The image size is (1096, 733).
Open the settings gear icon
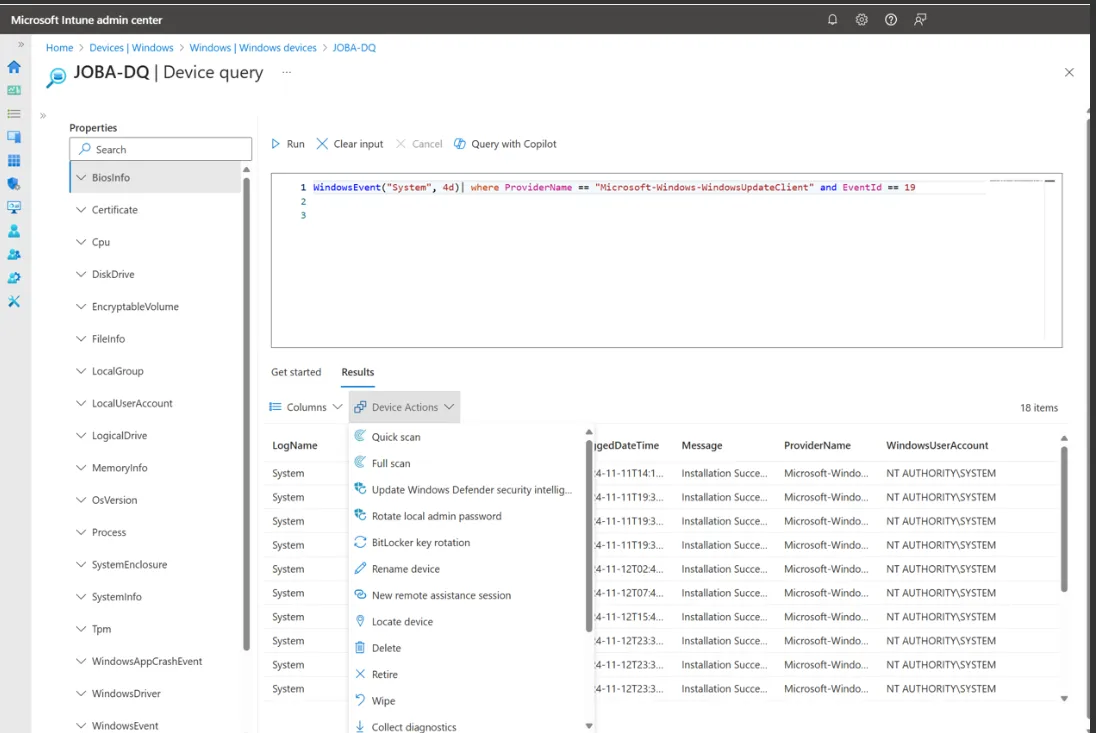click(x=861, y=20)
